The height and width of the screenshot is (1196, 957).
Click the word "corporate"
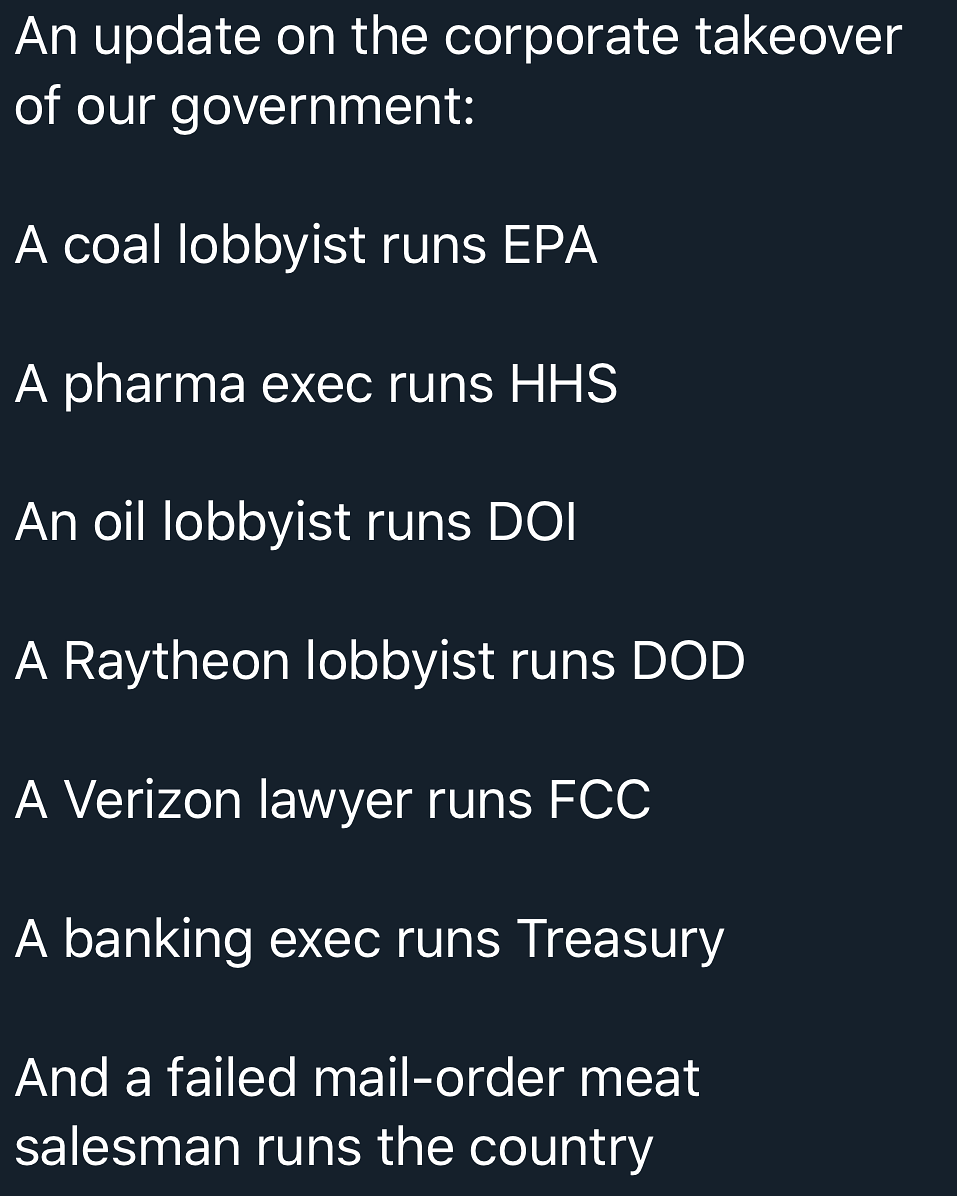(561, 39)
